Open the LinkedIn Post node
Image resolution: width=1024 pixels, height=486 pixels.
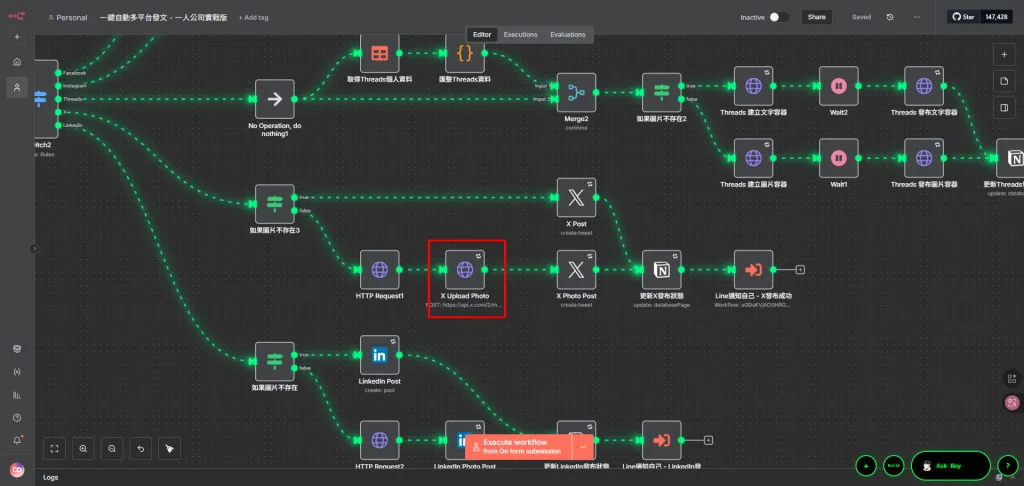pyautogui.click(x=379, y=355)
